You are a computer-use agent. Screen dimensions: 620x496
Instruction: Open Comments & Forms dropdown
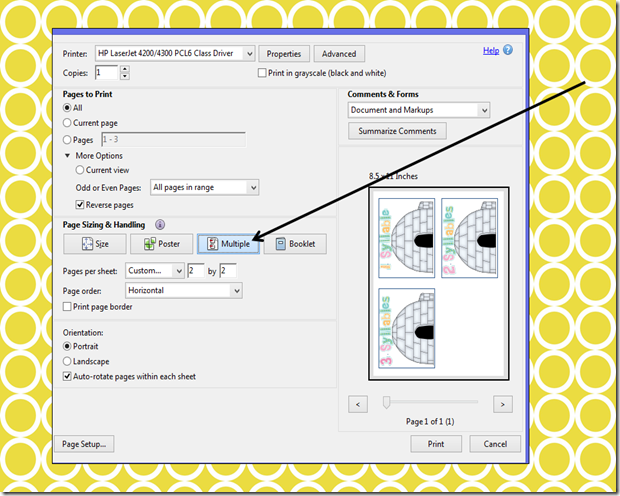(419, 110)
